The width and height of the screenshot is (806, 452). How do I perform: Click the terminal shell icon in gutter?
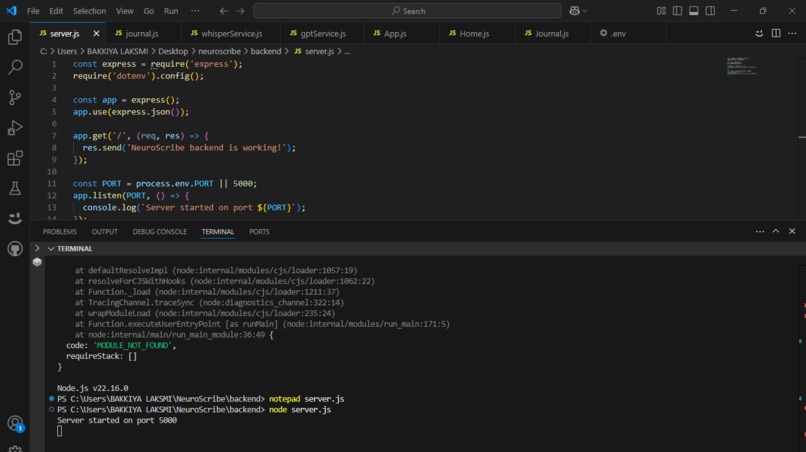[37, 262]
